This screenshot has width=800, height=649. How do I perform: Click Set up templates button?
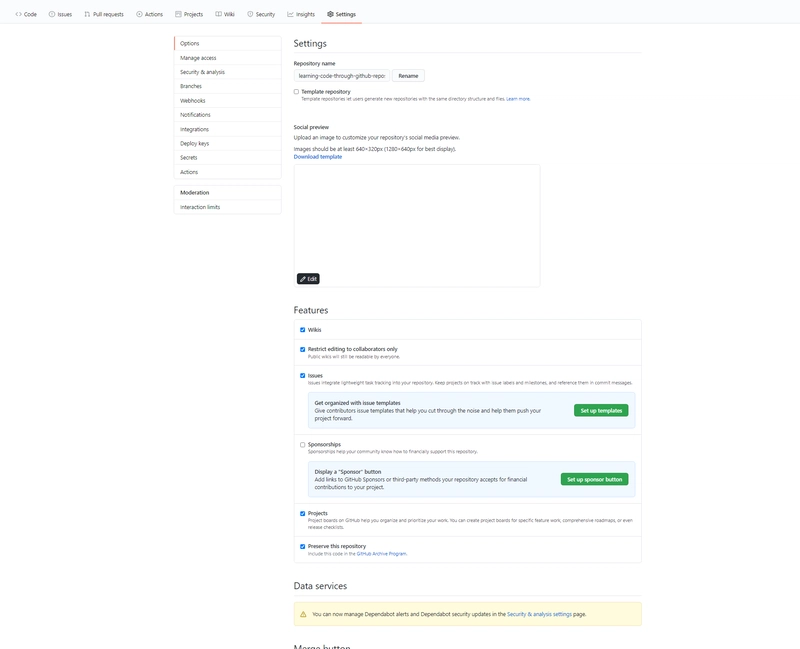[601, 411]
